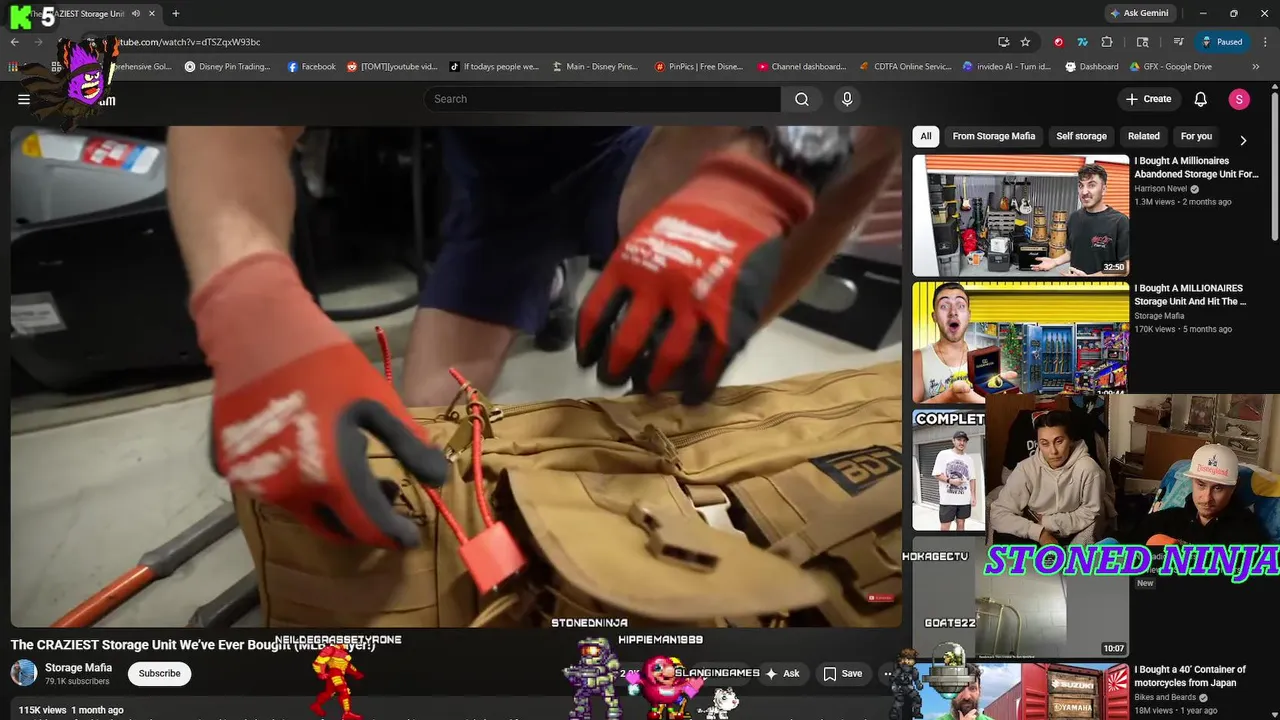Open the [TOMT] youtube vid bookmark
The image size is (1280, 720).
392,67
